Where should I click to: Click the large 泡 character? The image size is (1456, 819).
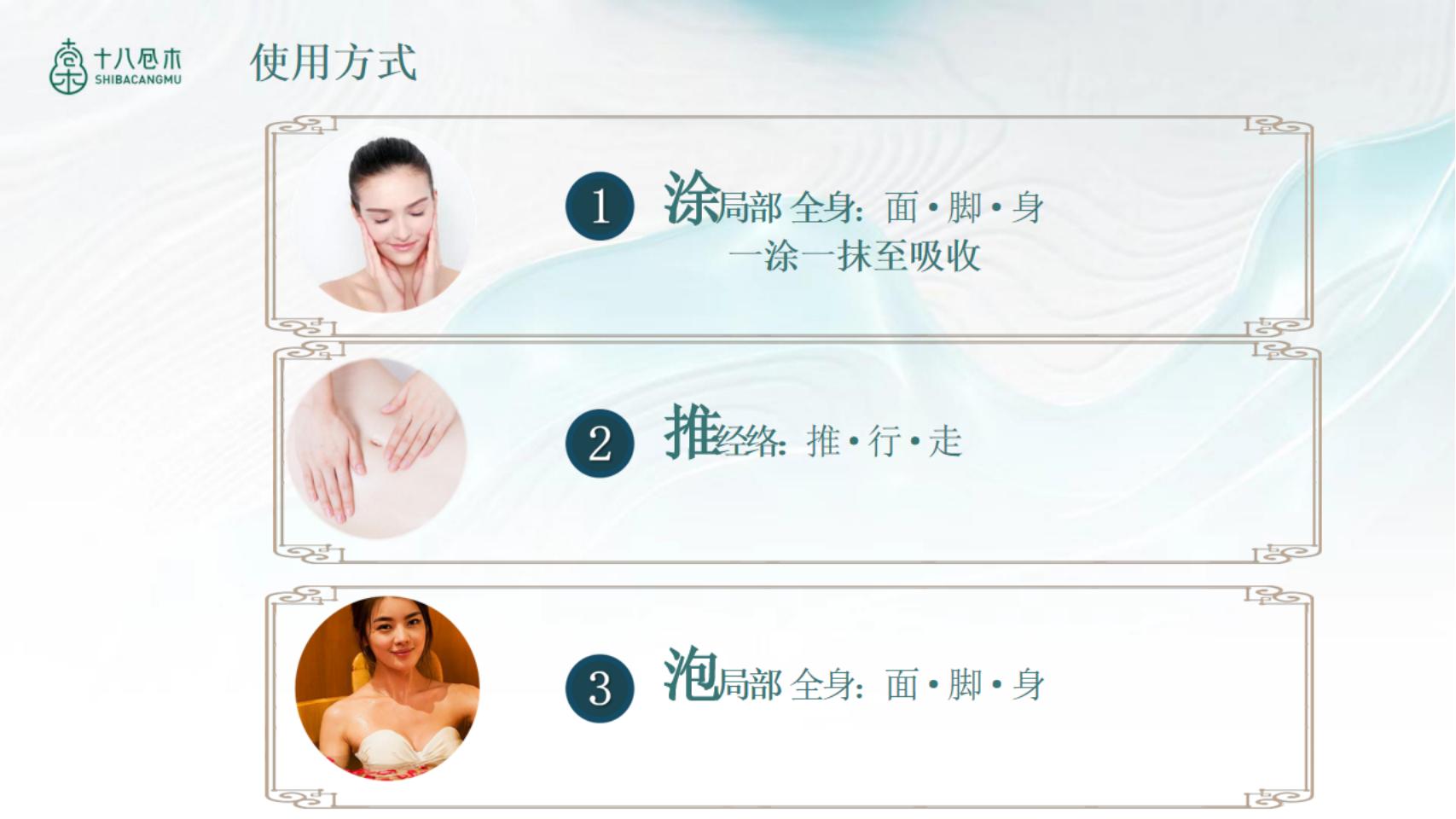(692, 674)
